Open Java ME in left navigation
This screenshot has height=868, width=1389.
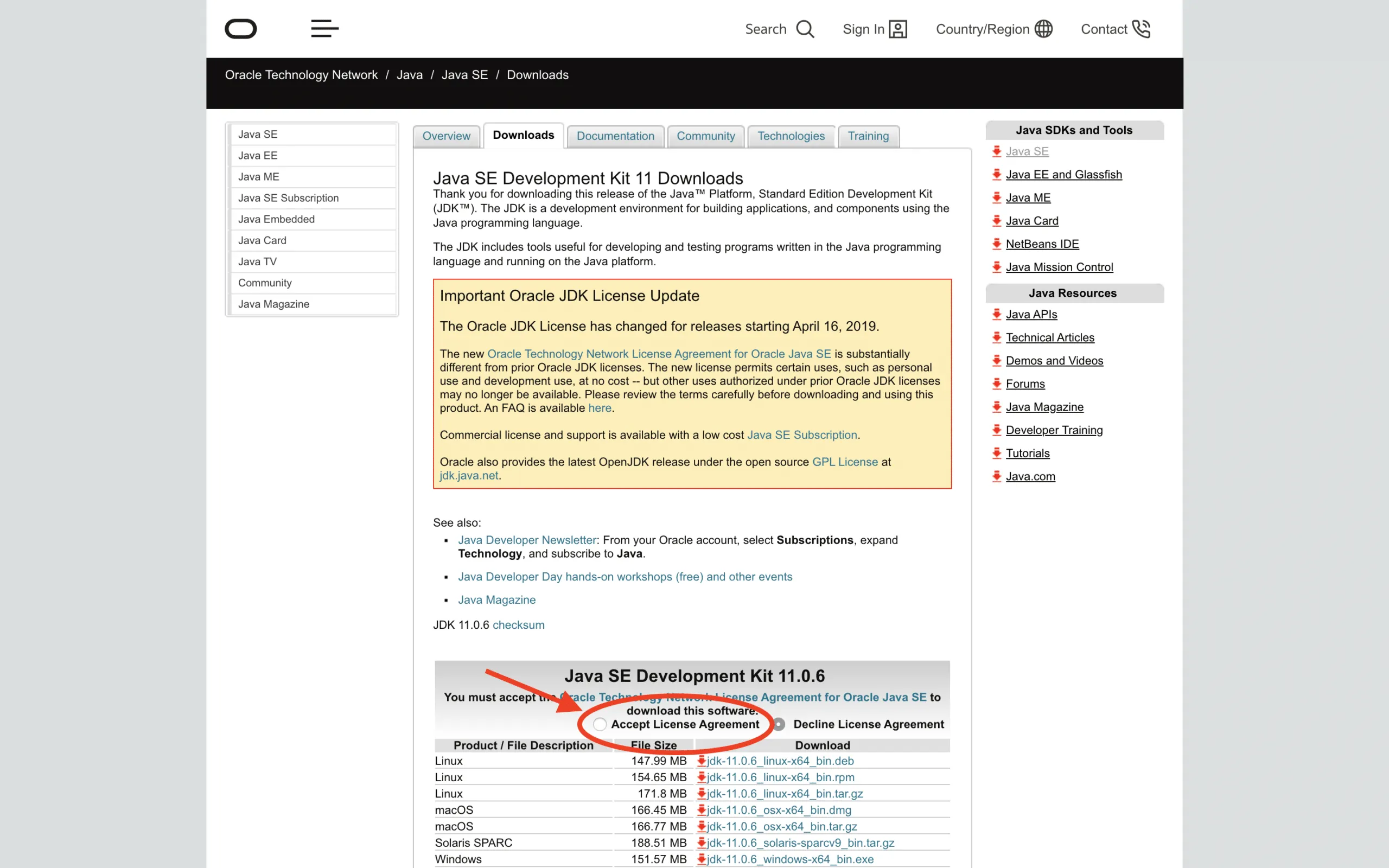(313, 177)
